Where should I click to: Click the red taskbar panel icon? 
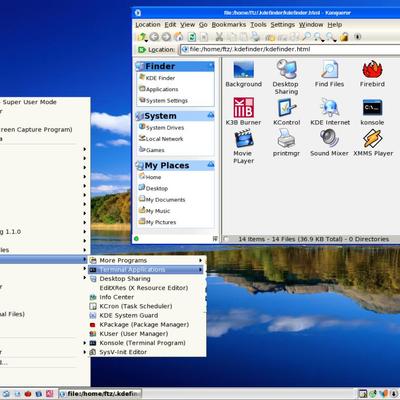28,394
